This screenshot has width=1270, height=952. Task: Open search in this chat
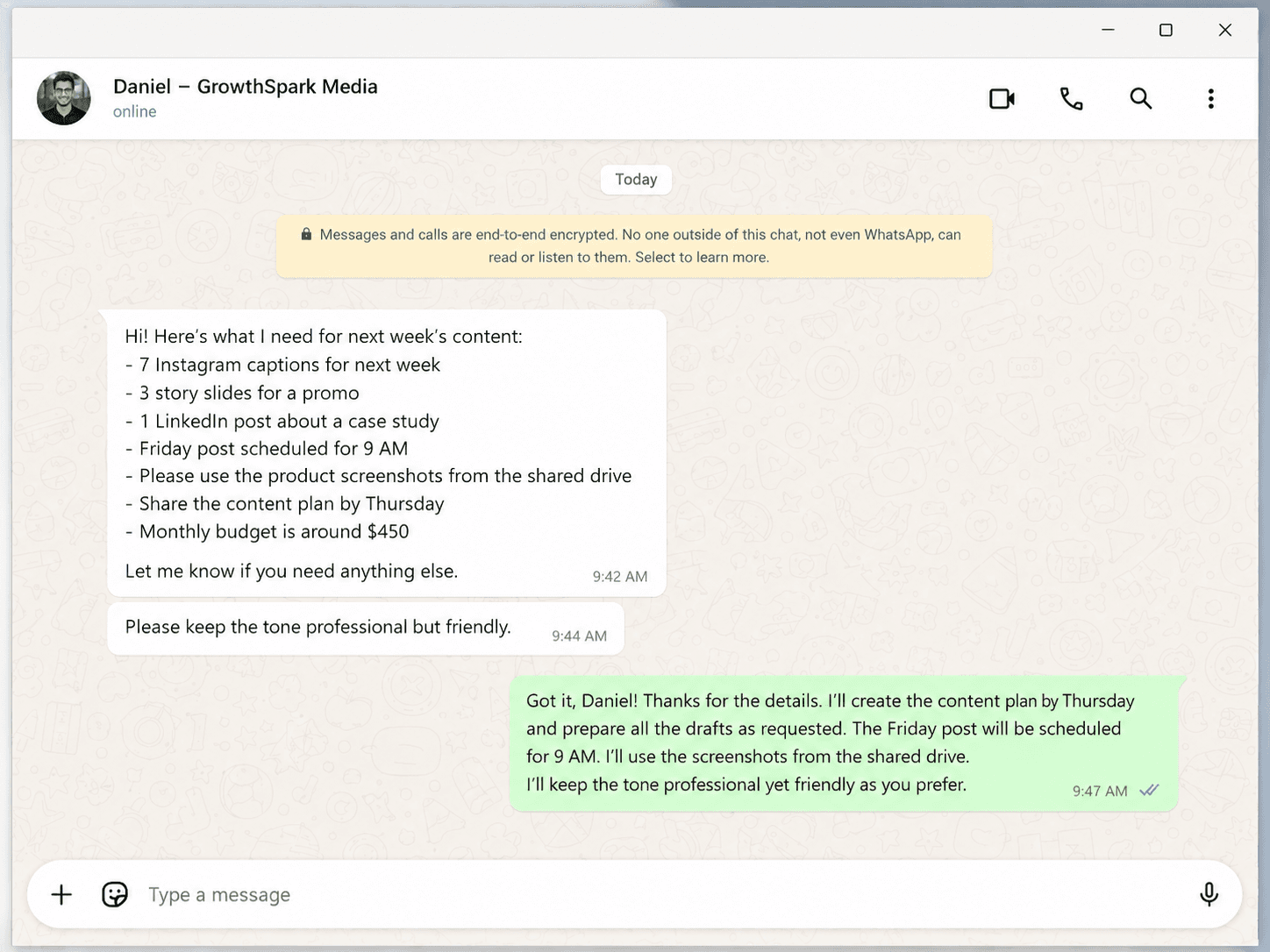[x=1140, y=98]
